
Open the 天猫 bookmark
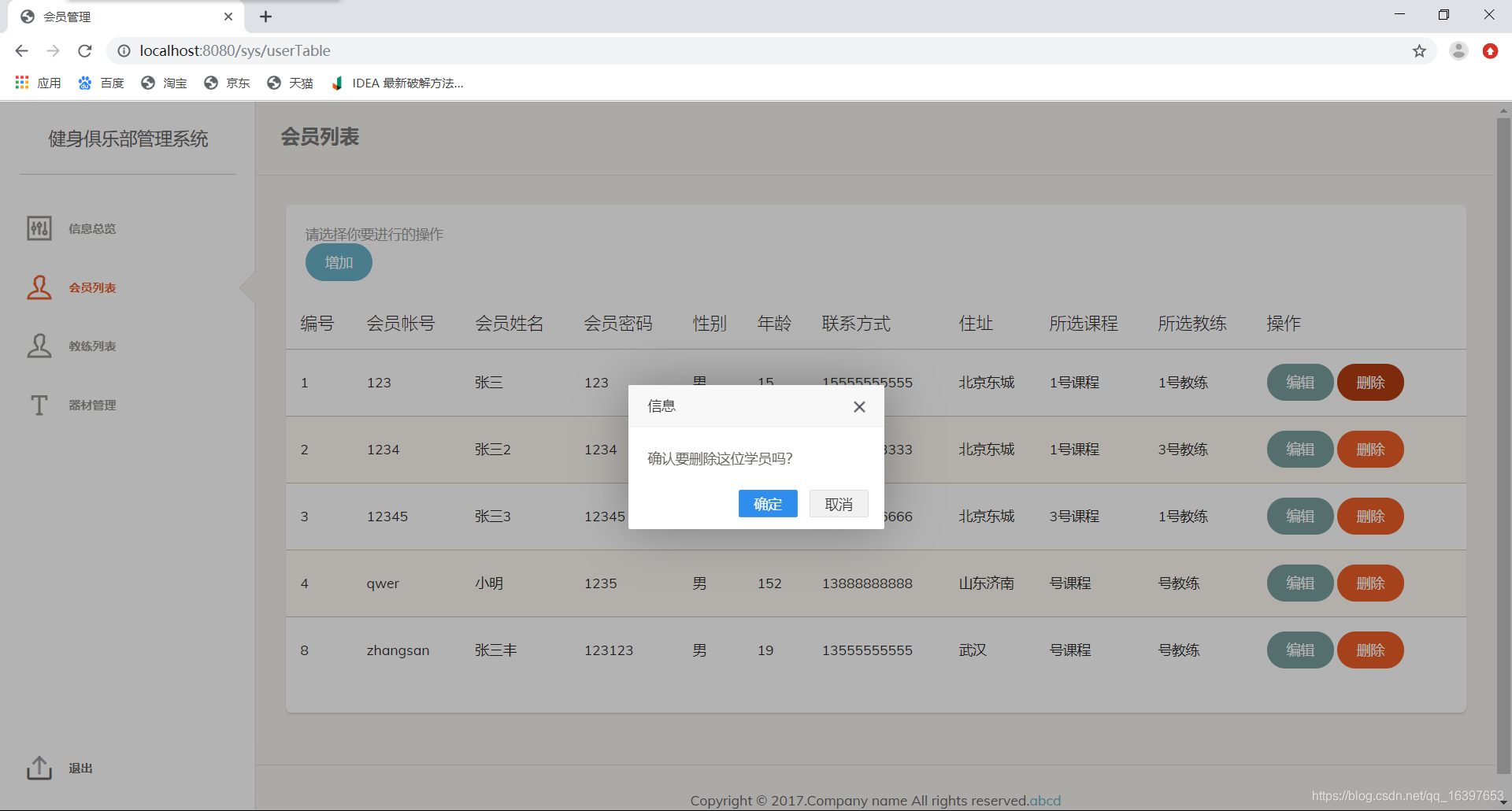tap(290, 83)
